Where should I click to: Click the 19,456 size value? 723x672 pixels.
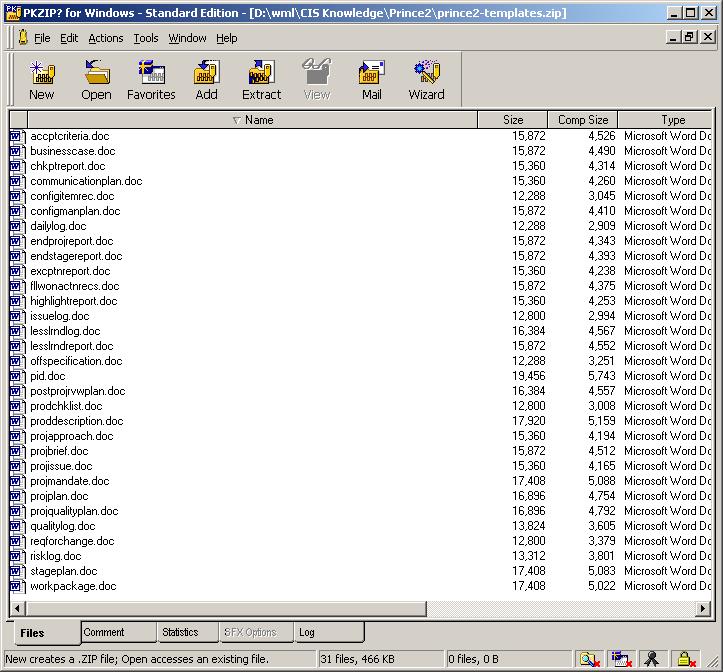tap(529, 376)
